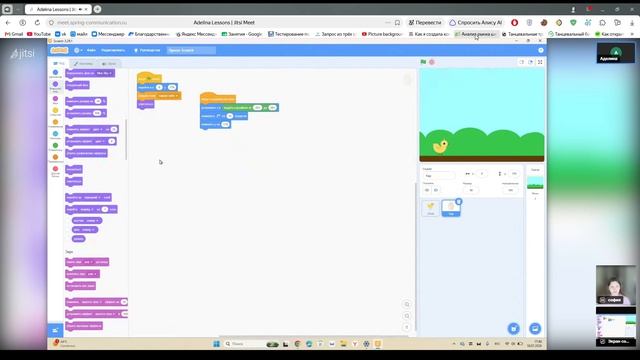Viewport: 640px width, 360px height.
Task: Delete the selected sprite with its trash badge
Action: (459, 201)
